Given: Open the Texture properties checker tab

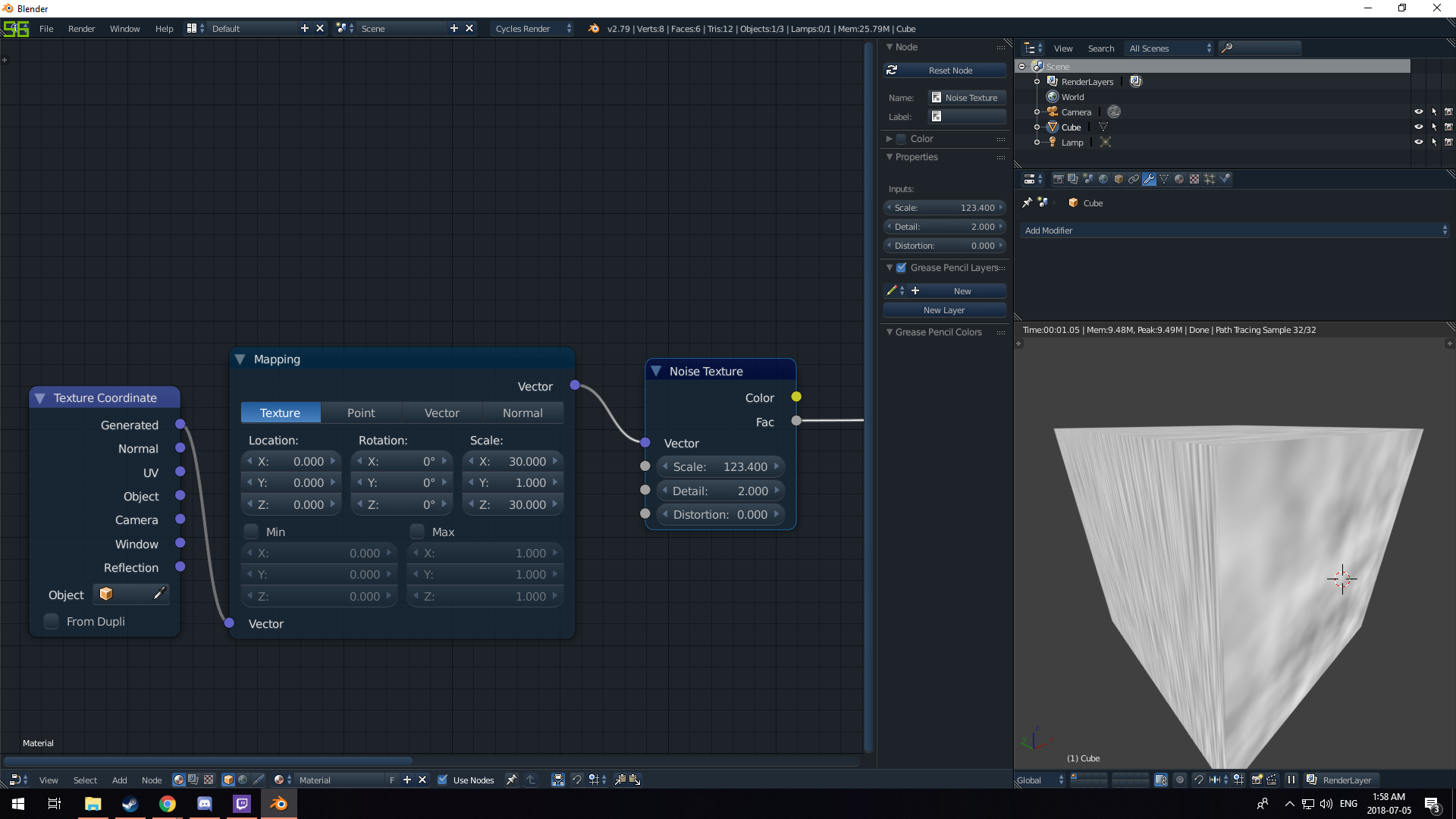Looking at the screenshot, I should (x=1194, y=179).
